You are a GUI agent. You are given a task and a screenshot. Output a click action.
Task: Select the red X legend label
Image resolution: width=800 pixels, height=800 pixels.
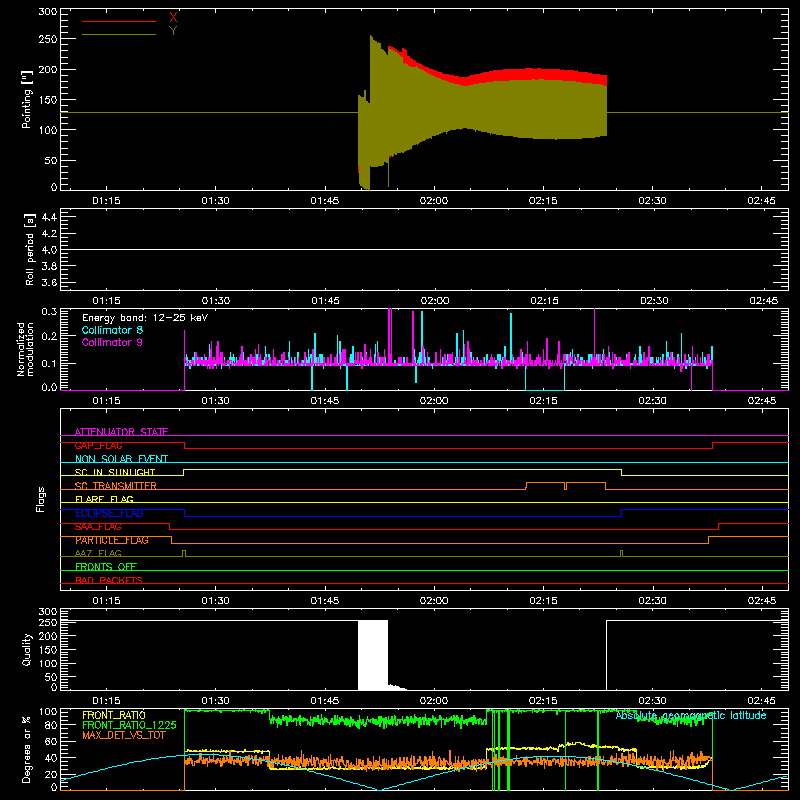[173, 18]
